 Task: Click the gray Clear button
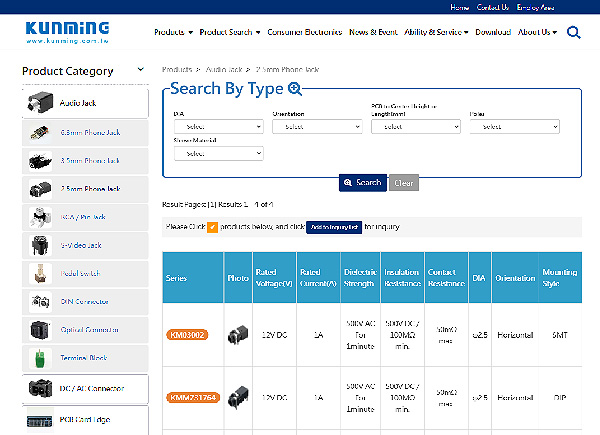click(x=404, y=183)
